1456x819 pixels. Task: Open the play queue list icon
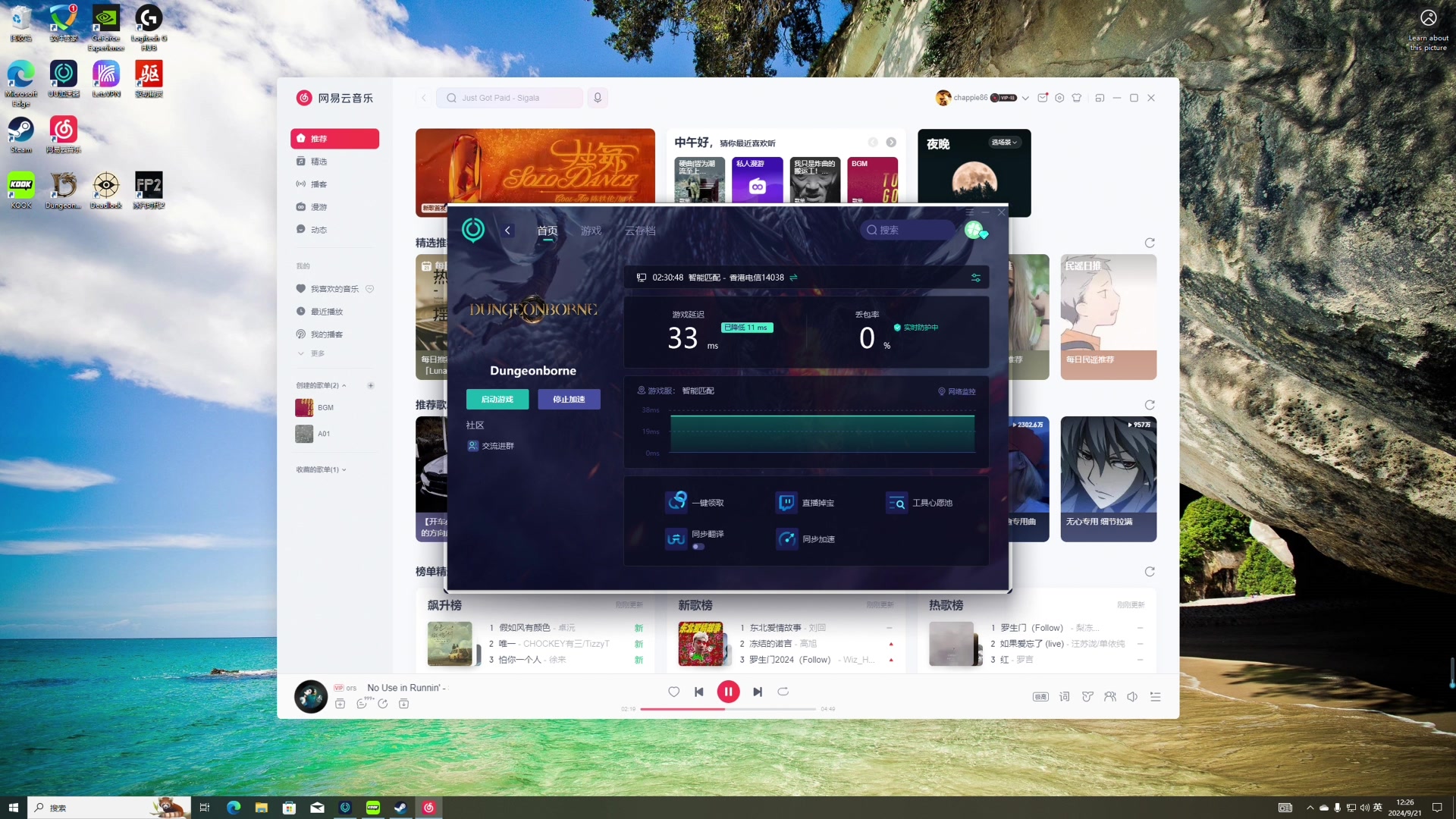[x=1155, y=697]
